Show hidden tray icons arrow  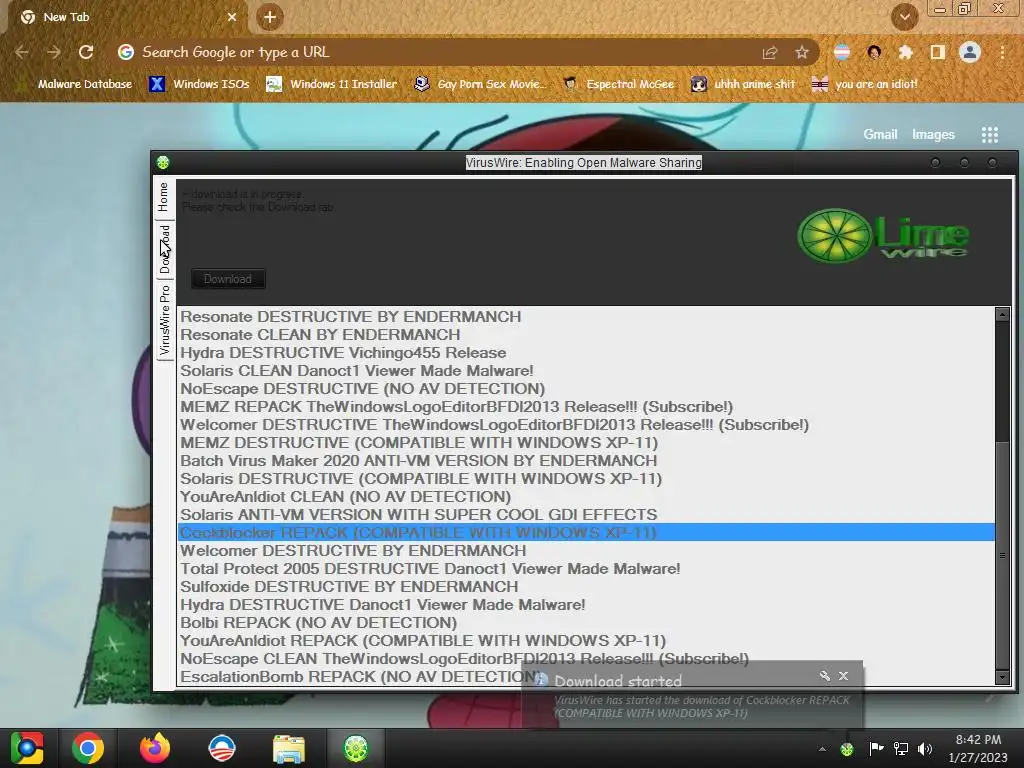pos(822,749)
